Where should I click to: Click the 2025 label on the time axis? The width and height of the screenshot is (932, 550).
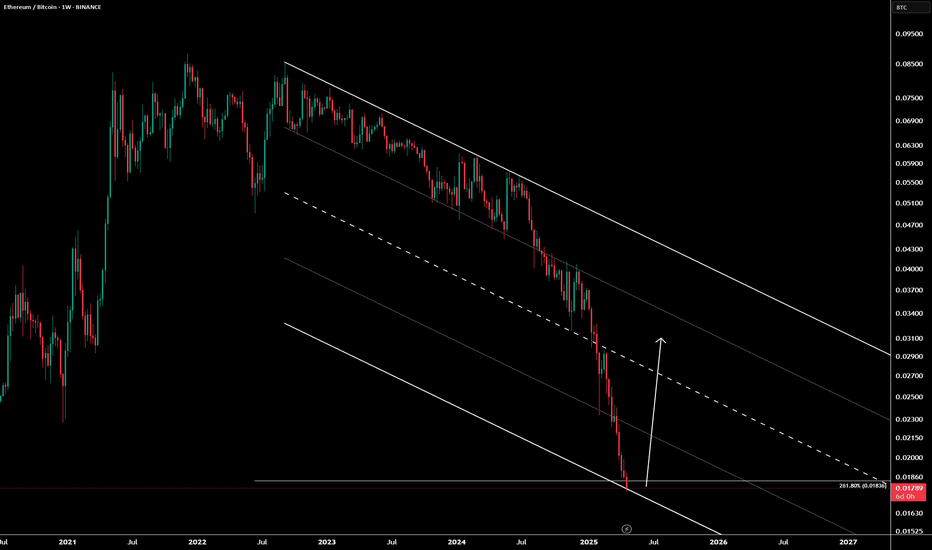[x=588, y=542]
